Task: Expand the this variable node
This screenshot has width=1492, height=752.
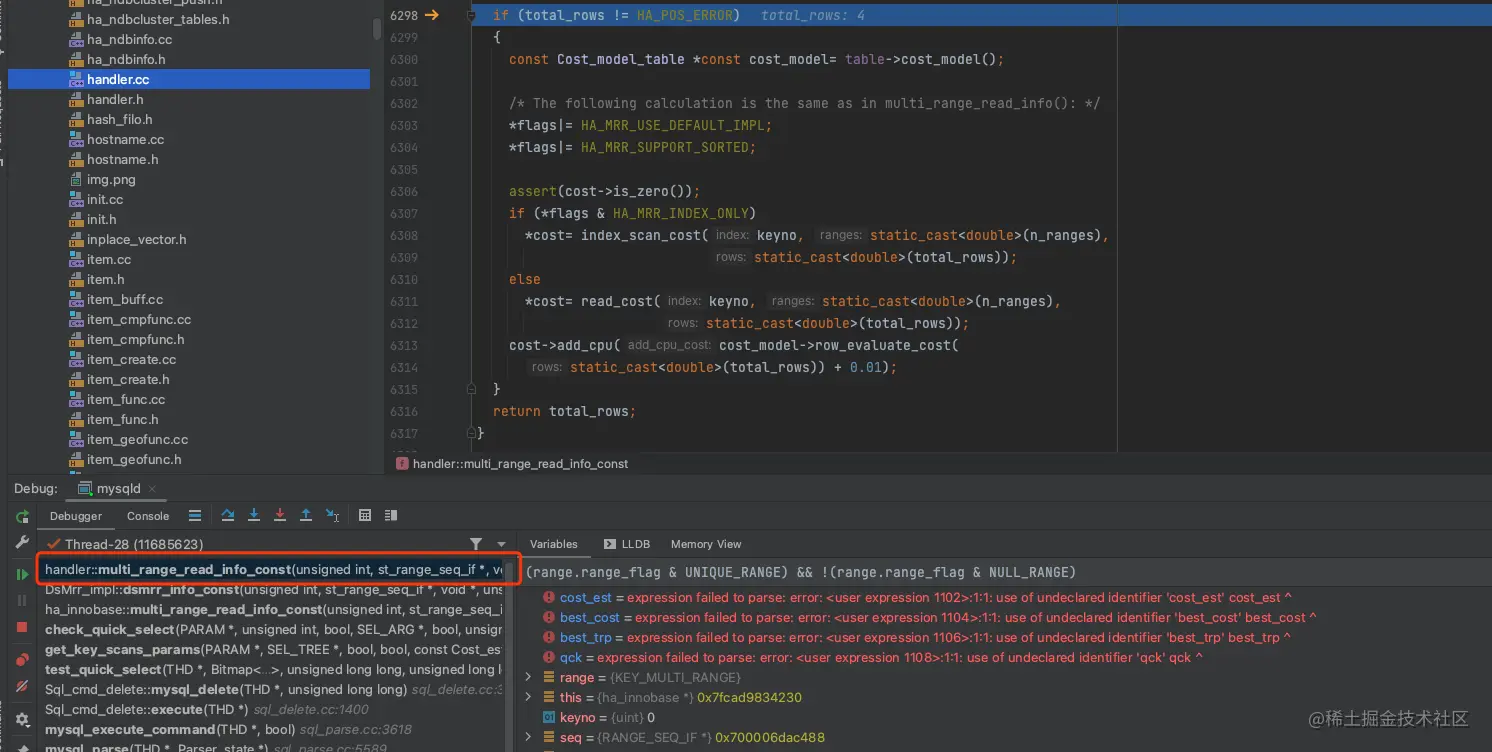Action: (529, 697)
